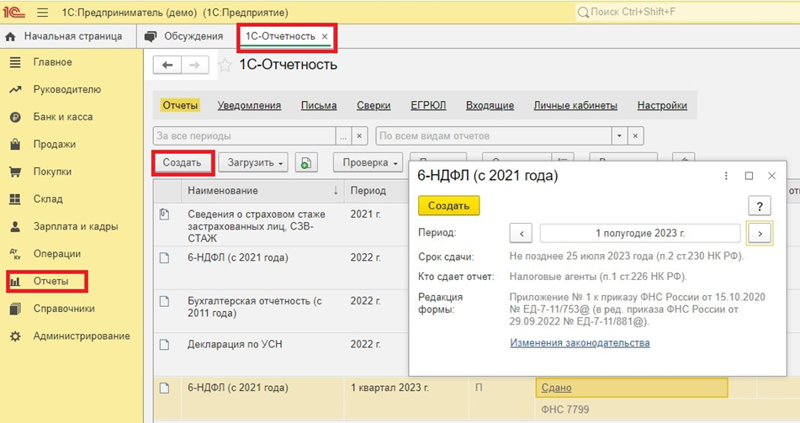The image size is (800, 423).
Task: Open the dialog's three-dot more menu
Action: pyautogui.click(x=726, y=176)
